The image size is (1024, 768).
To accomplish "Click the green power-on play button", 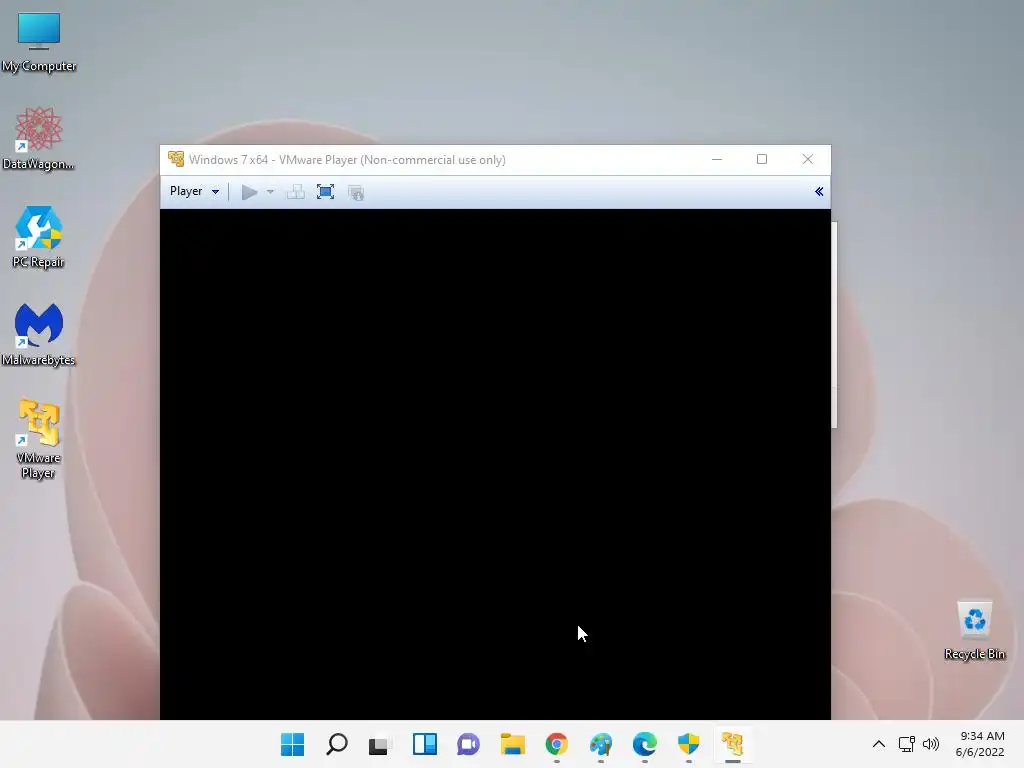I will tap(249, 192).
